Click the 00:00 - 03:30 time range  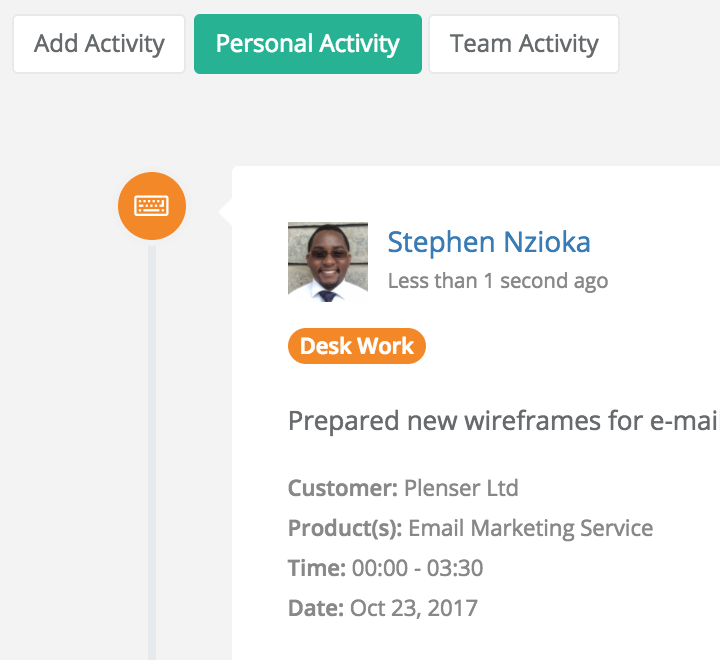(417, 568)
